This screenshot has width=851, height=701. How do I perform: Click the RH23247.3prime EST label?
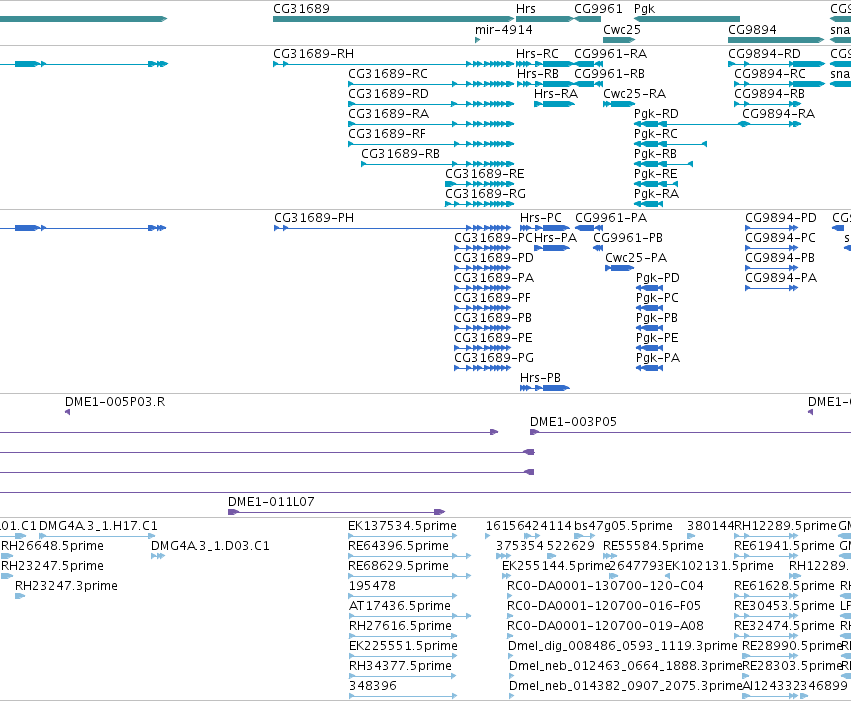coord(66,586)
